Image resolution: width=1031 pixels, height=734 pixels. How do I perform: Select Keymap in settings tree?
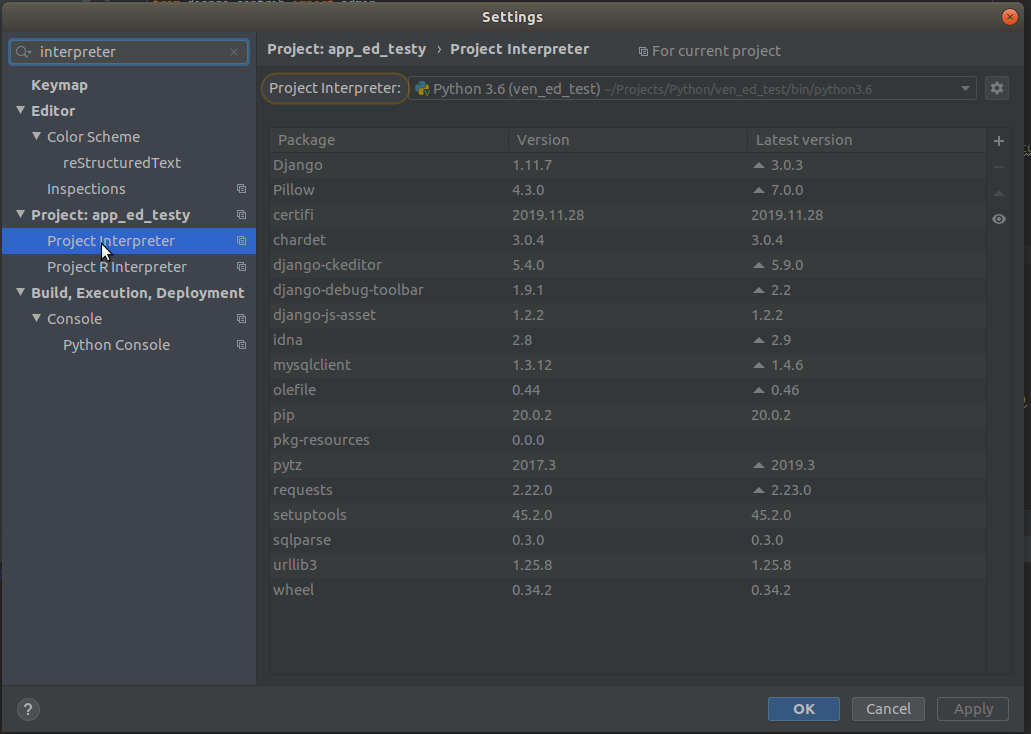coord(59,85)
